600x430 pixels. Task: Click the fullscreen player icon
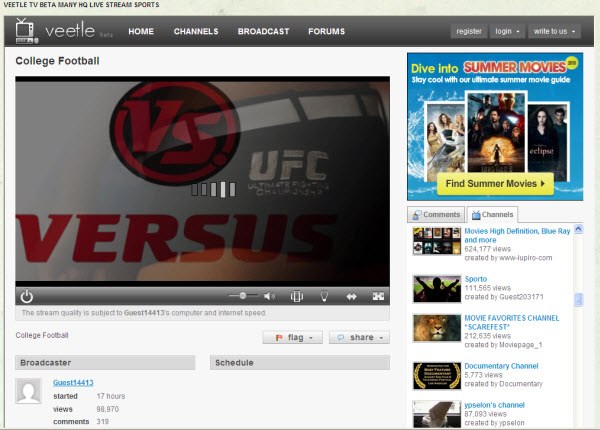point(378,296)
